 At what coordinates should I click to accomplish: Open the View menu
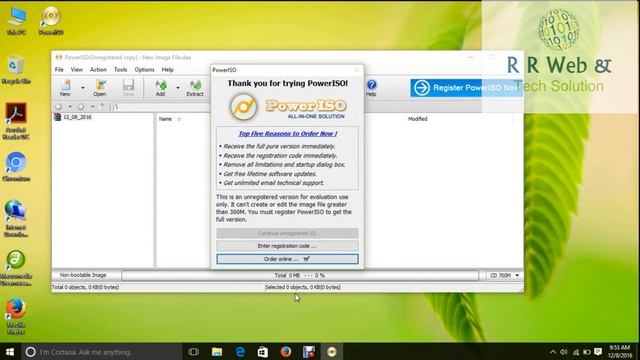click(76, 70)
